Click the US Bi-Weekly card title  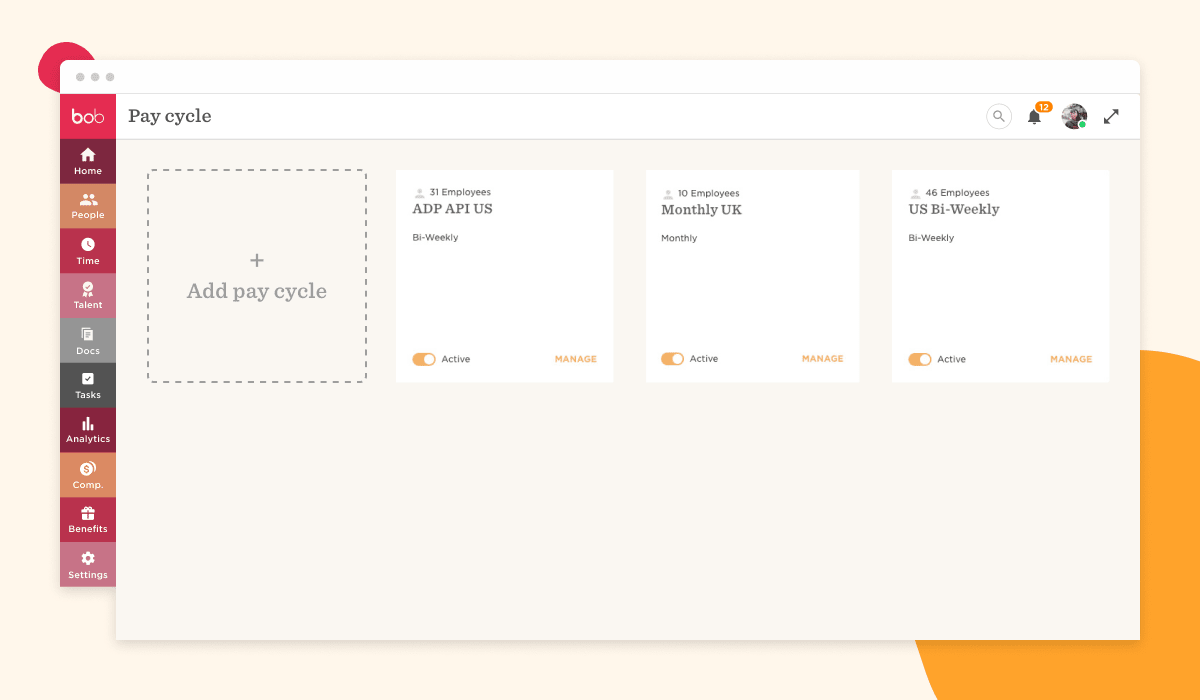(954, 209)
